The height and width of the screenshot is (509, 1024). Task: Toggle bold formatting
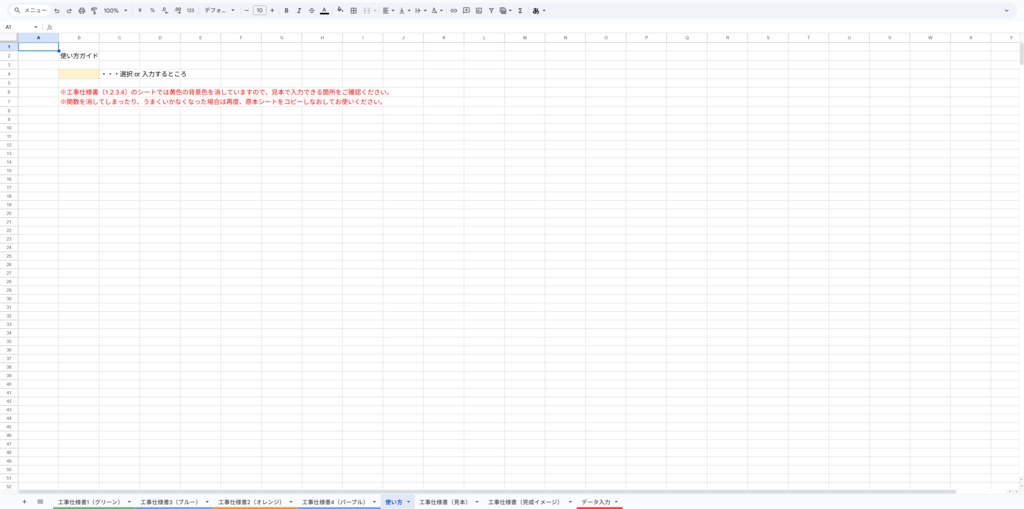pyautogui.click(x=286, y=11)
